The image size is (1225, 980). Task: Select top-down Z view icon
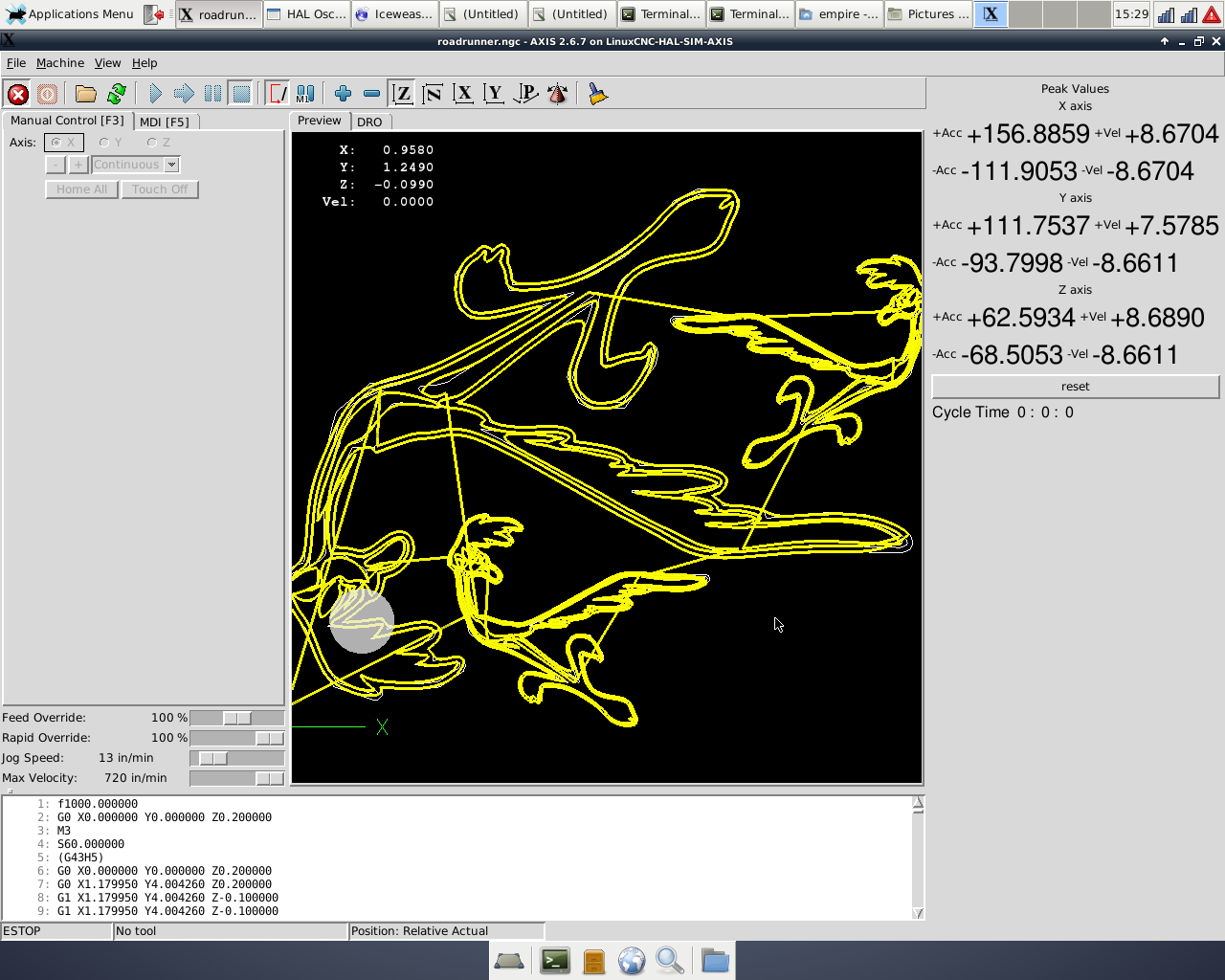[403, 94]
